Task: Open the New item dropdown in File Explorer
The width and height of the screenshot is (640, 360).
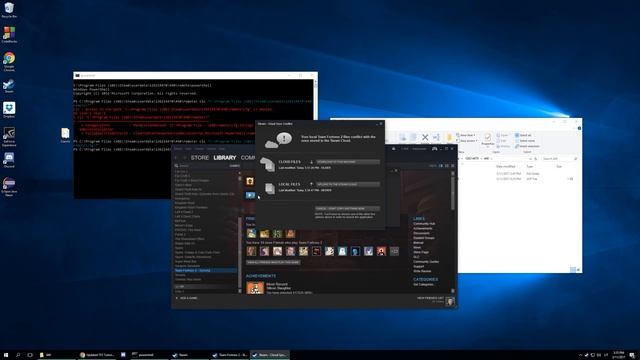Action: click(466, 135)
